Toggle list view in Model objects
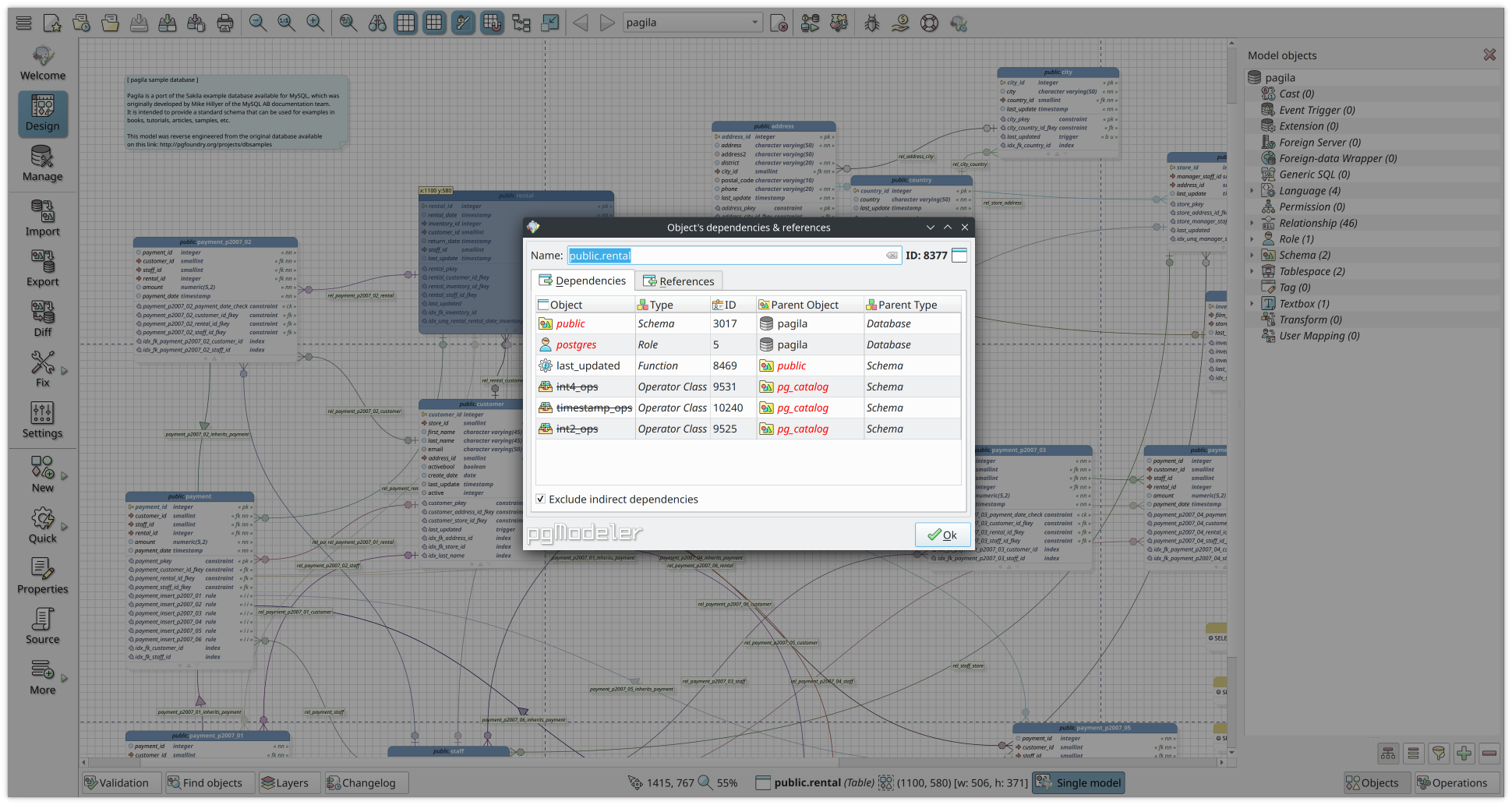1512x805 pixels. (x=1414, y=754)
